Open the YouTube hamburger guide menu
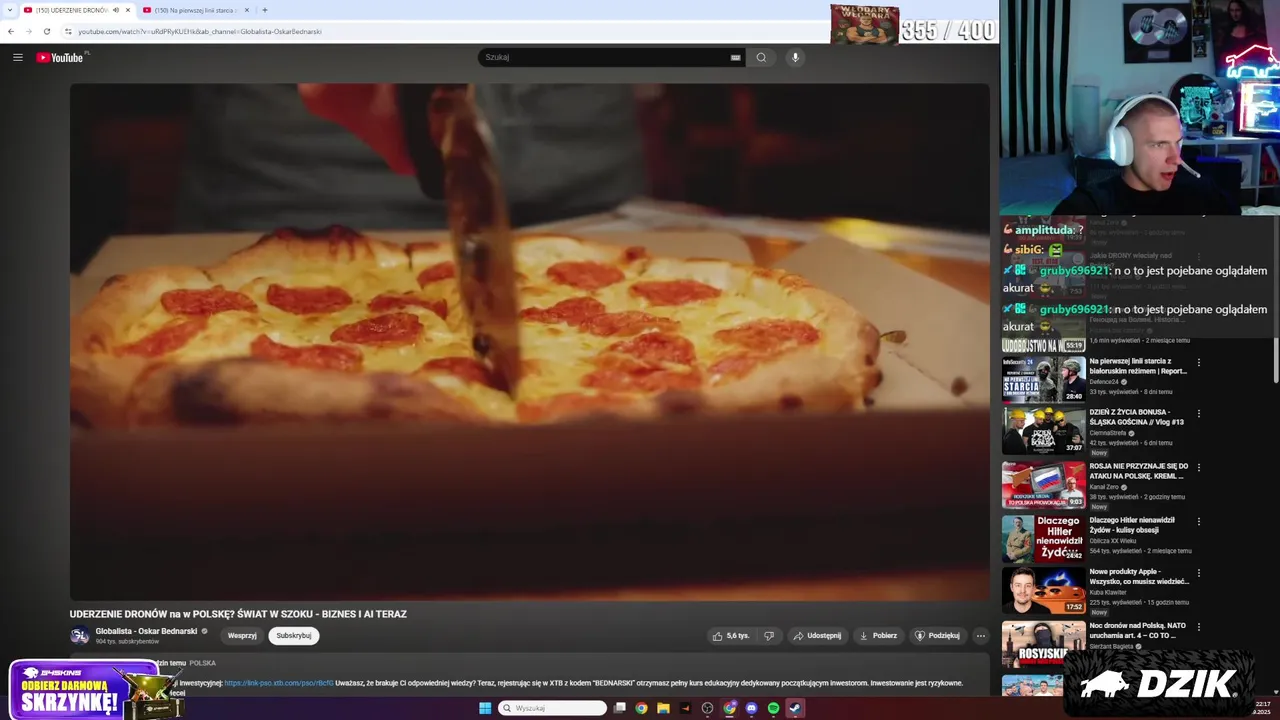This screenshot has width=1280, height=720. tap(17, 57)
